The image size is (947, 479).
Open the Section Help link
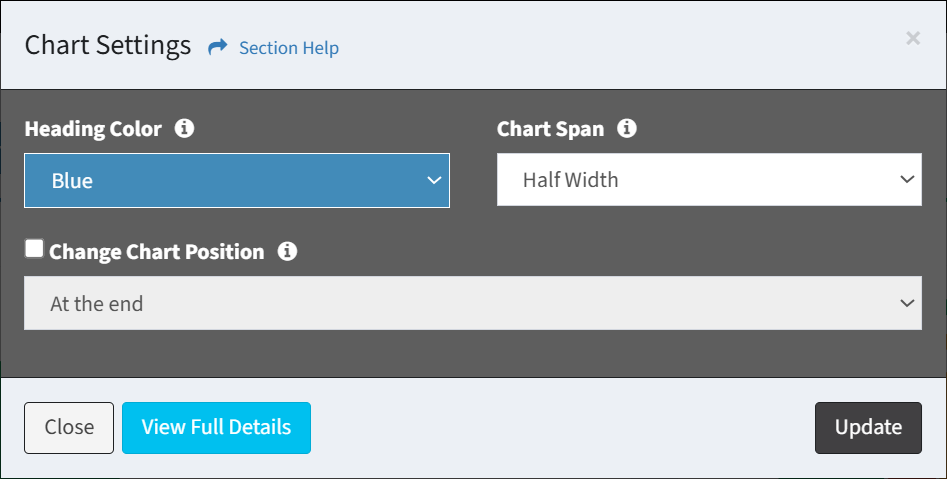[289, 48]
